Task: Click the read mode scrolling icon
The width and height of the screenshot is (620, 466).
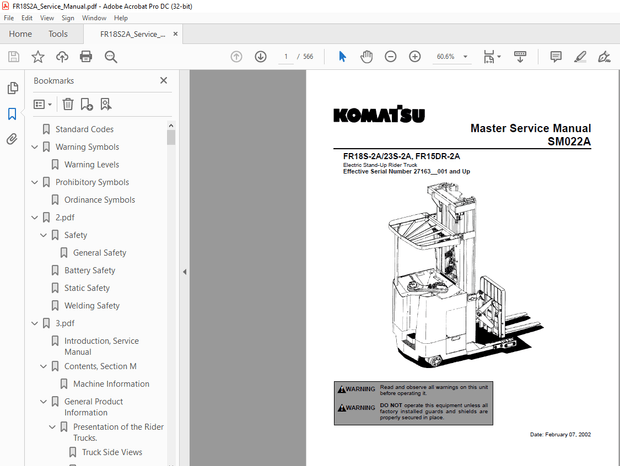Action: click(x=520, y=57)
